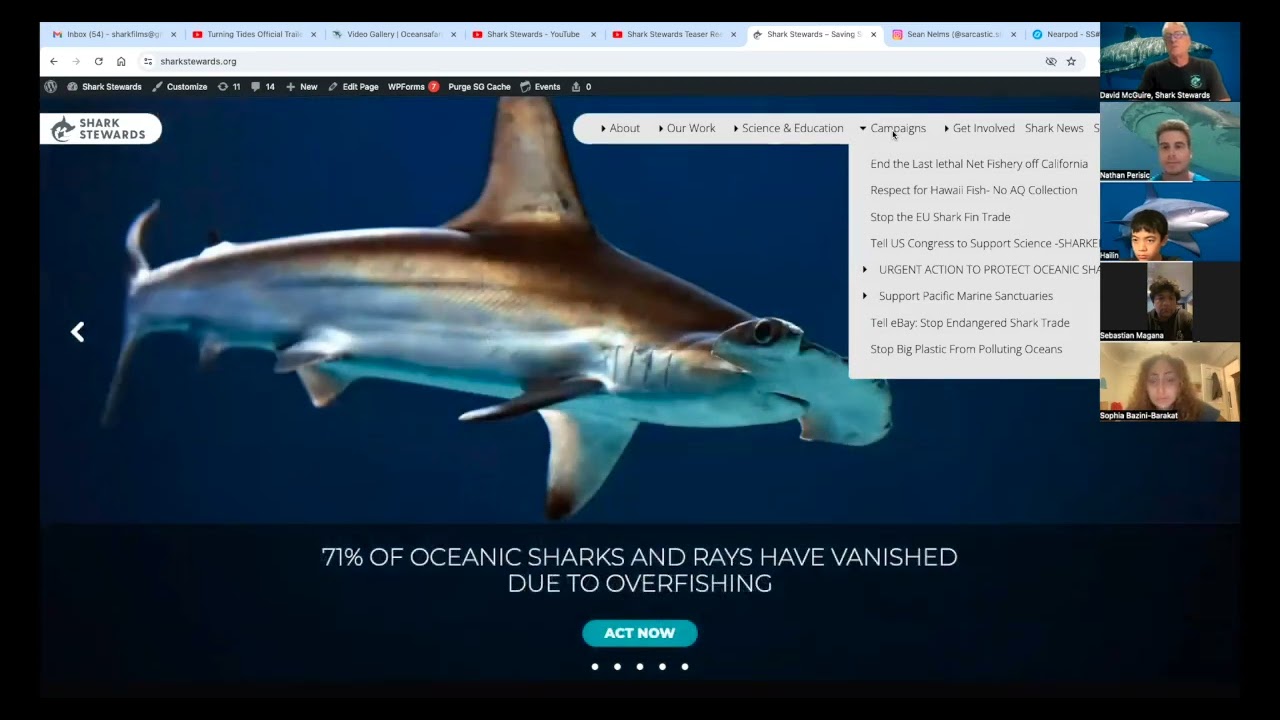Select the first slider dot

coord(595,666)
